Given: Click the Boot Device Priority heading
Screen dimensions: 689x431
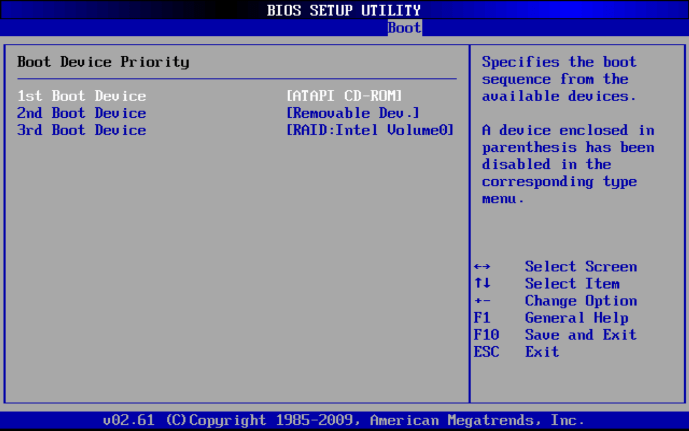Looking at the screenshot, I should point(103,62).
